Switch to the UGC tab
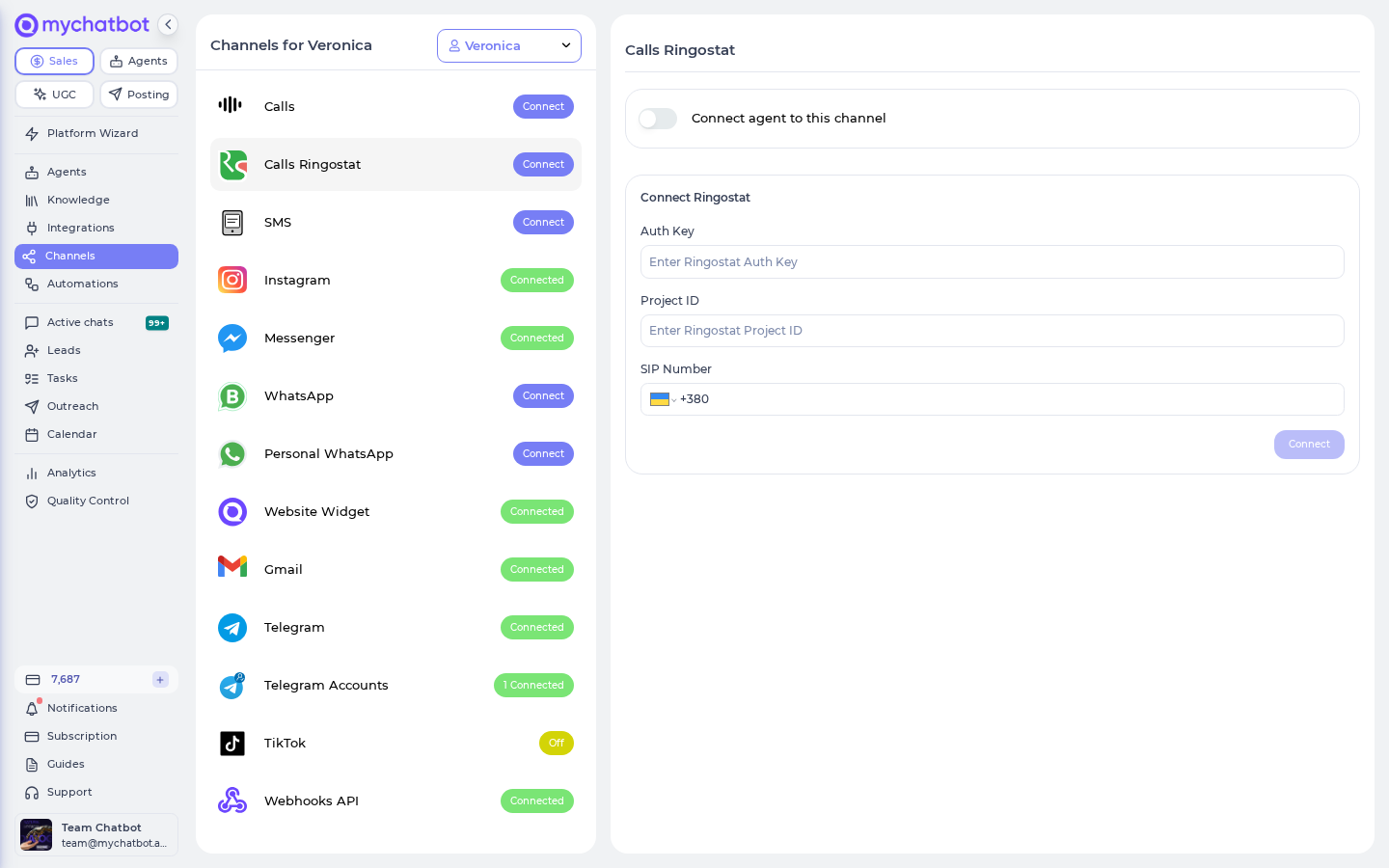Screen dimensions: 1389x868 (54, 95)
